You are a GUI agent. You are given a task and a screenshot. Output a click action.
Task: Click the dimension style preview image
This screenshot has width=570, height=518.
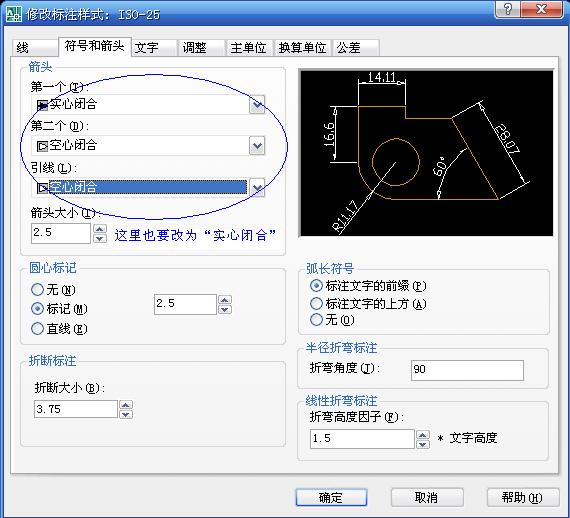pos(426,153)
